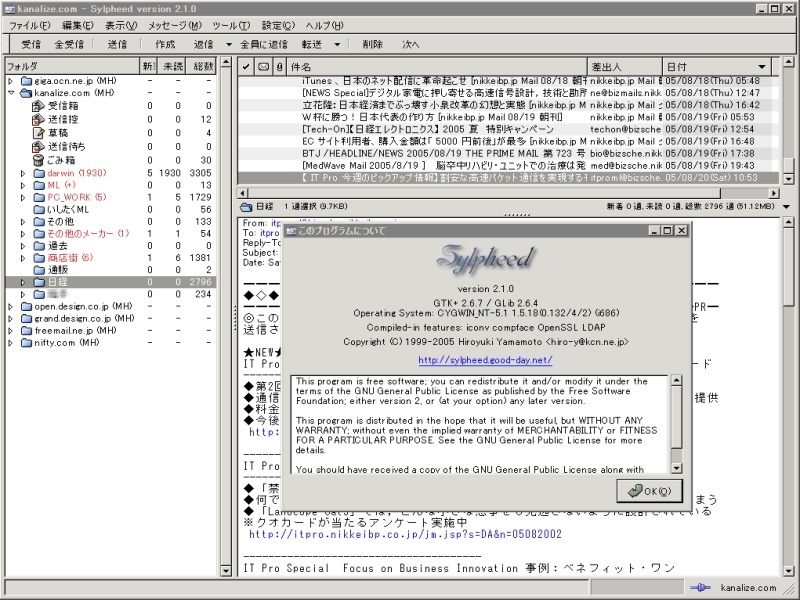Select the [Tech-On] 日経エレクトロニクス message
Screen dimensions: 800x600
508,130
